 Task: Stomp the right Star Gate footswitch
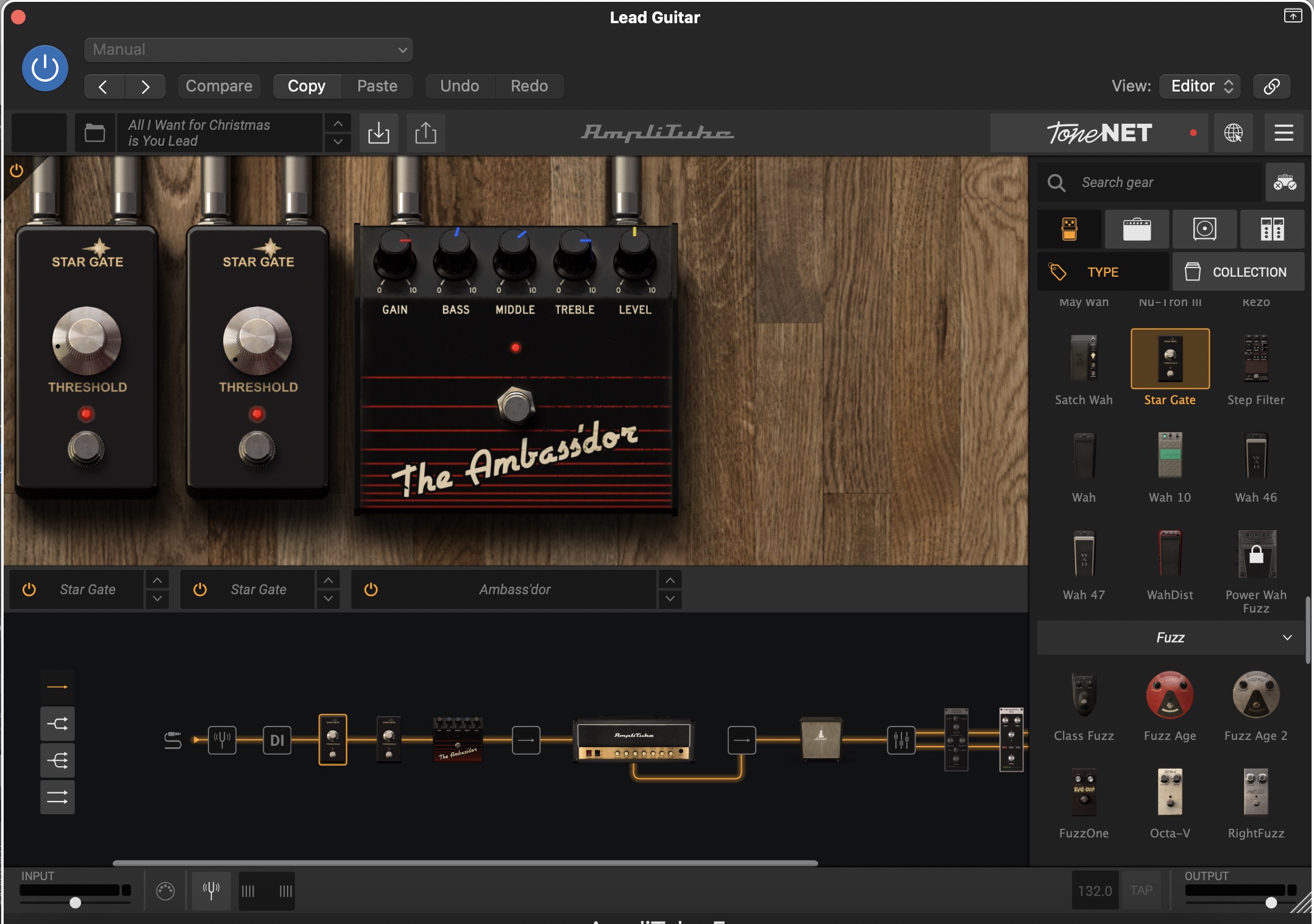point(257,449)
